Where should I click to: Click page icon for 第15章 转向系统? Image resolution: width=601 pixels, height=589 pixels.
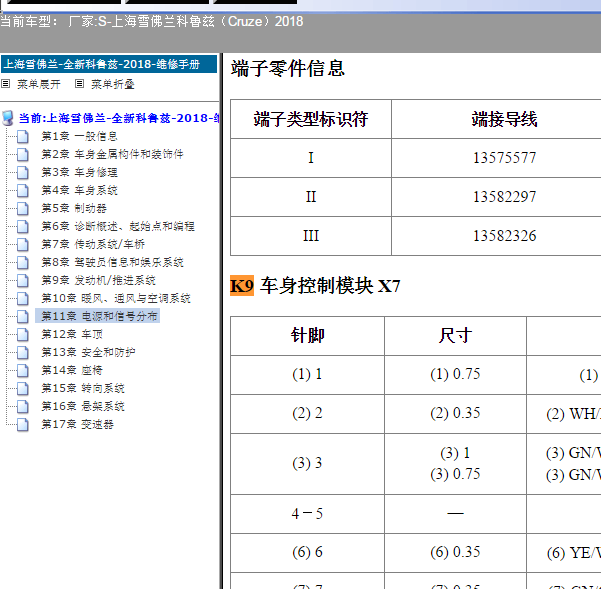click(23, 389)
